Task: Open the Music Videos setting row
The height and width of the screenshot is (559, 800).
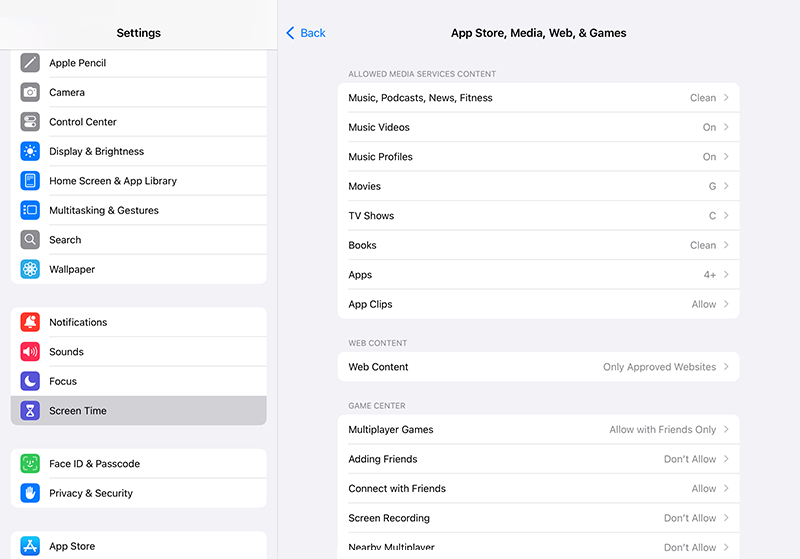Action: [x=538, y=127]
